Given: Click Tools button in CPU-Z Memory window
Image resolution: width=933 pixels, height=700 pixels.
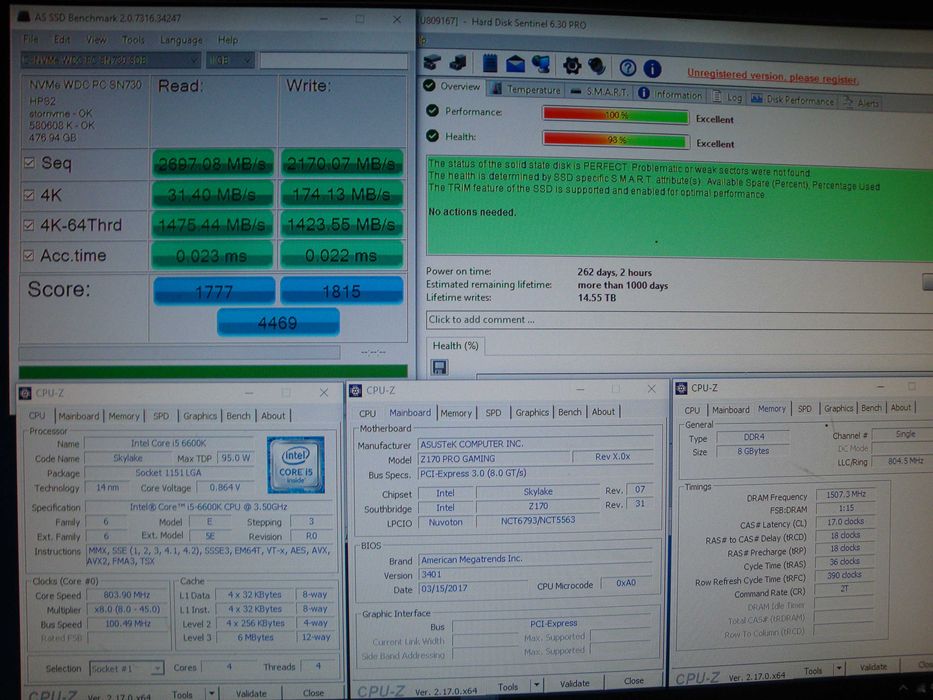Looking at the screenshot, I should pos(813,671).
